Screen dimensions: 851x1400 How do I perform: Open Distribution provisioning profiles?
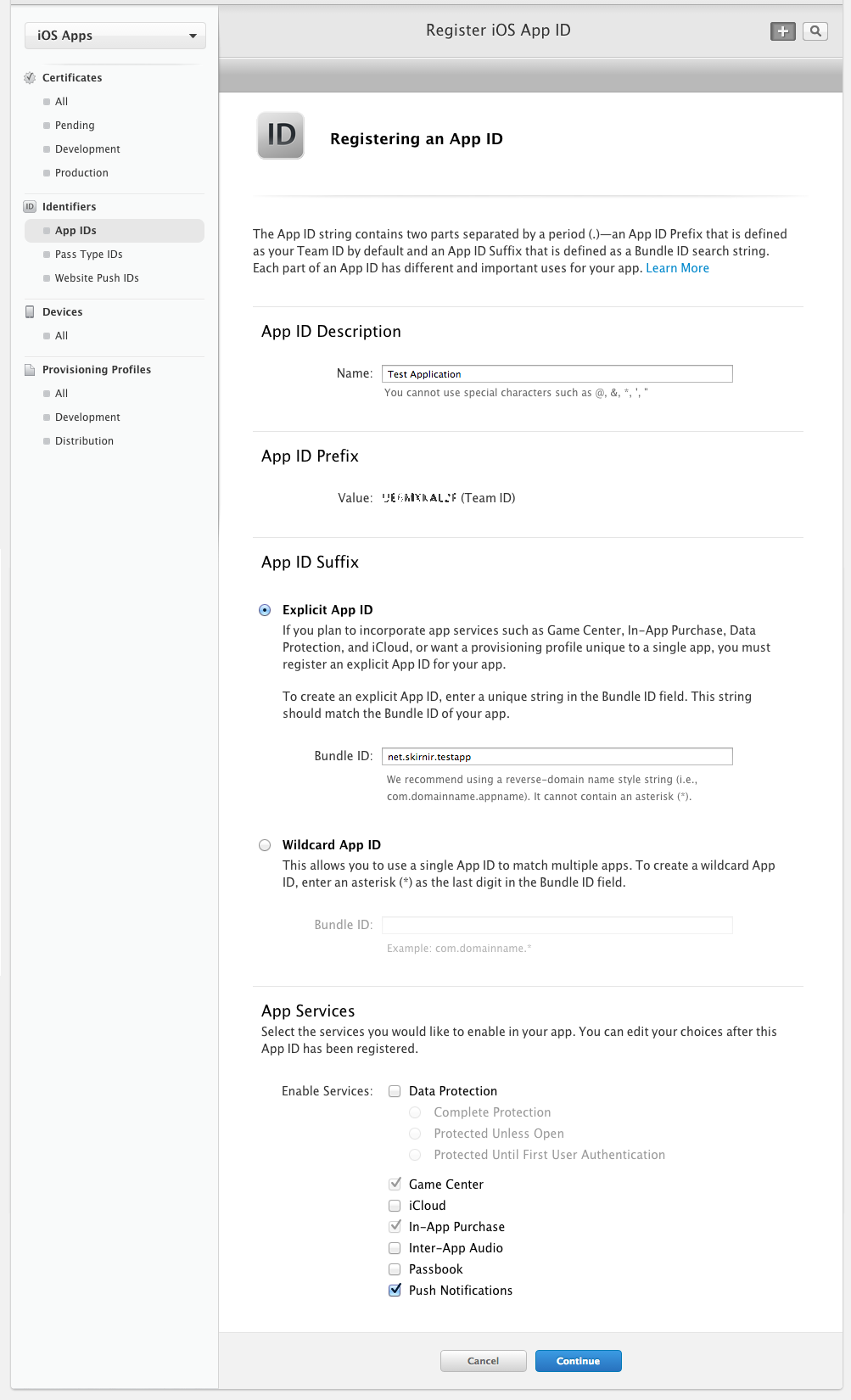[x=84, y=441]
